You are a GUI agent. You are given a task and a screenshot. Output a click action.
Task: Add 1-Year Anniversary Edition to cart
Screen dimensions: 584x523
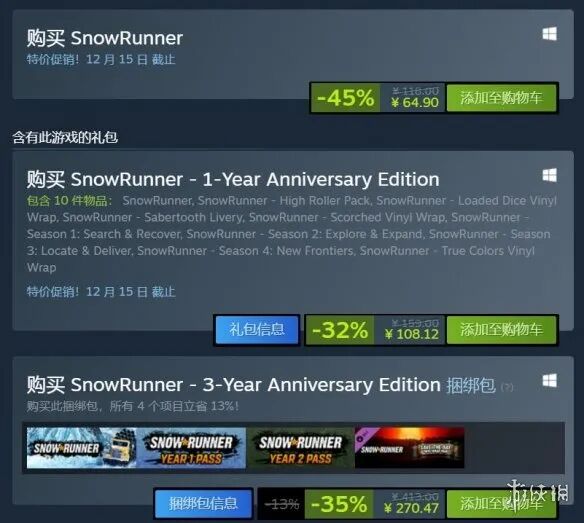tap(501, 330)
